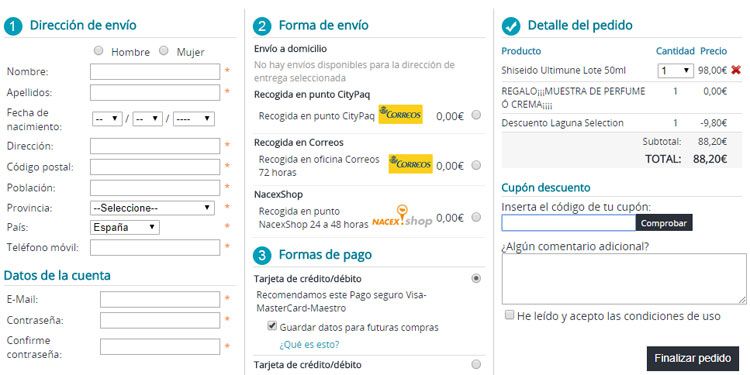
Task: Click the step 1 circle icon
Action: click(x=13, y=26)
